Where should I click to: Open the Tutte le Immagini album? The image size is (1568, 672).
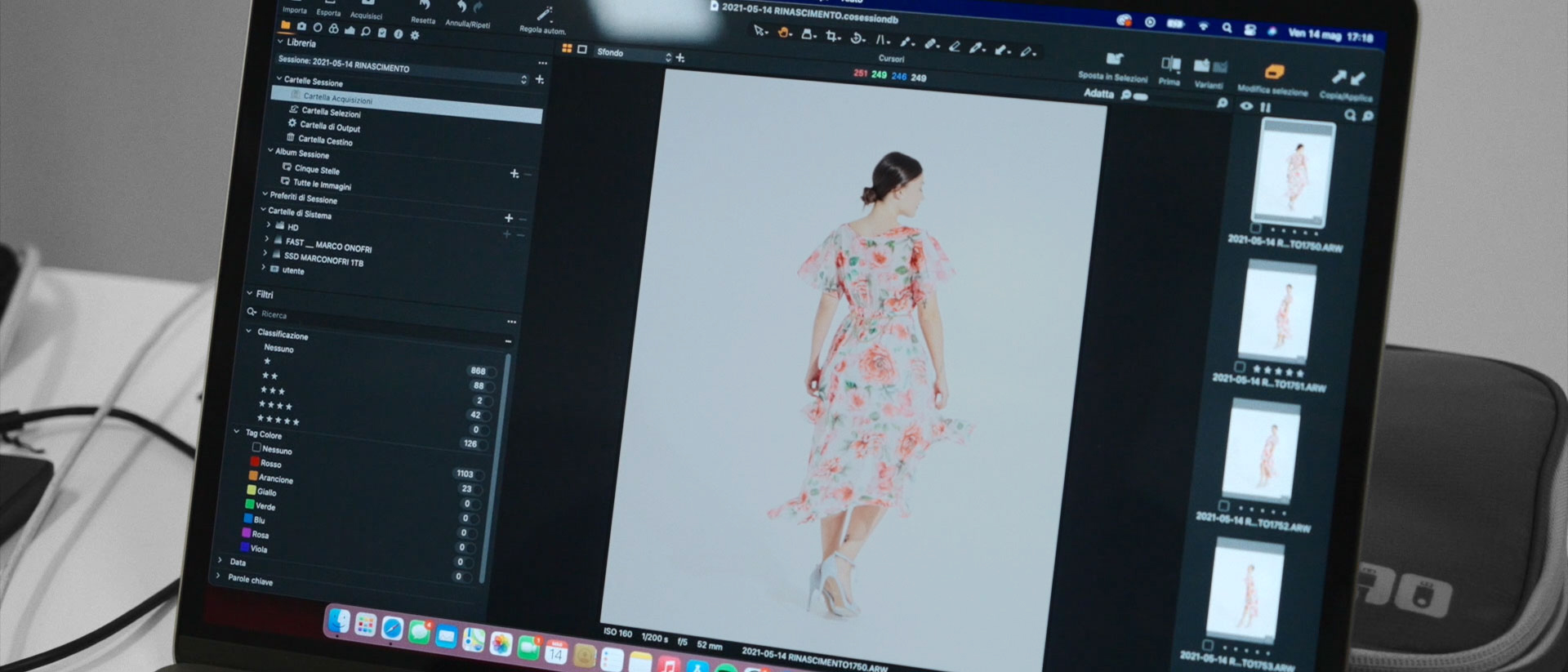pos(316,184)
